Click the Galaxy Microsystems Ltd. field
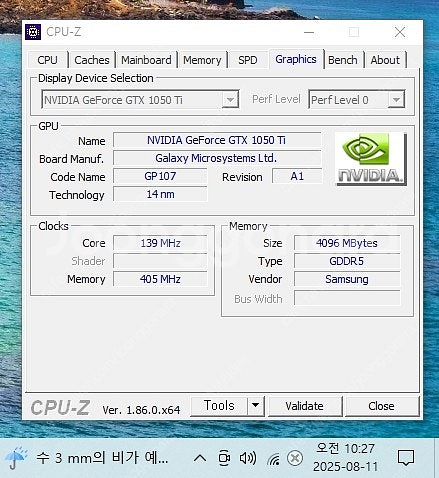 [x=217, y=158]
